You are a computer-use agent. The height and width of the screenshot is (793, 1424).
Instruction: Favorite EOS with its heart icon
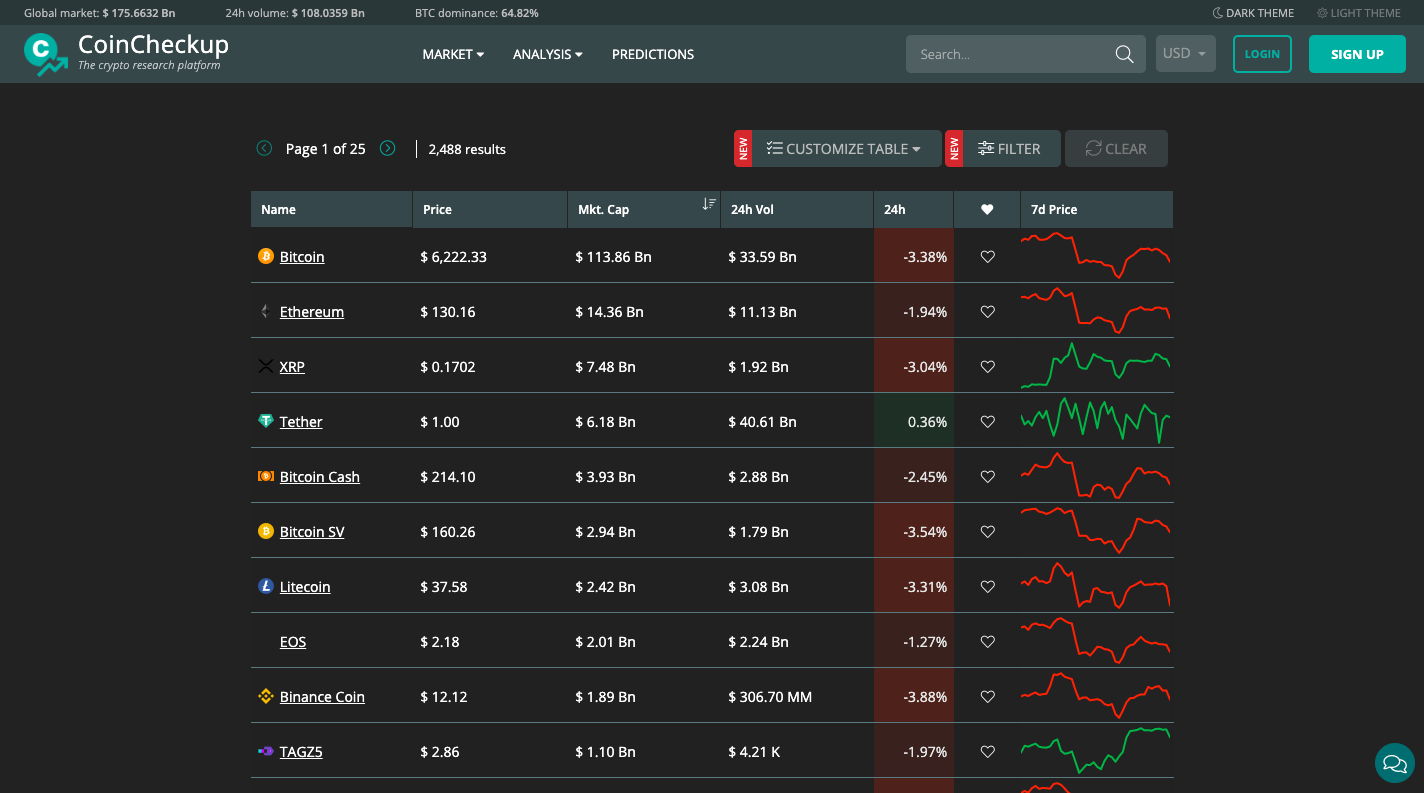(988, 642)
